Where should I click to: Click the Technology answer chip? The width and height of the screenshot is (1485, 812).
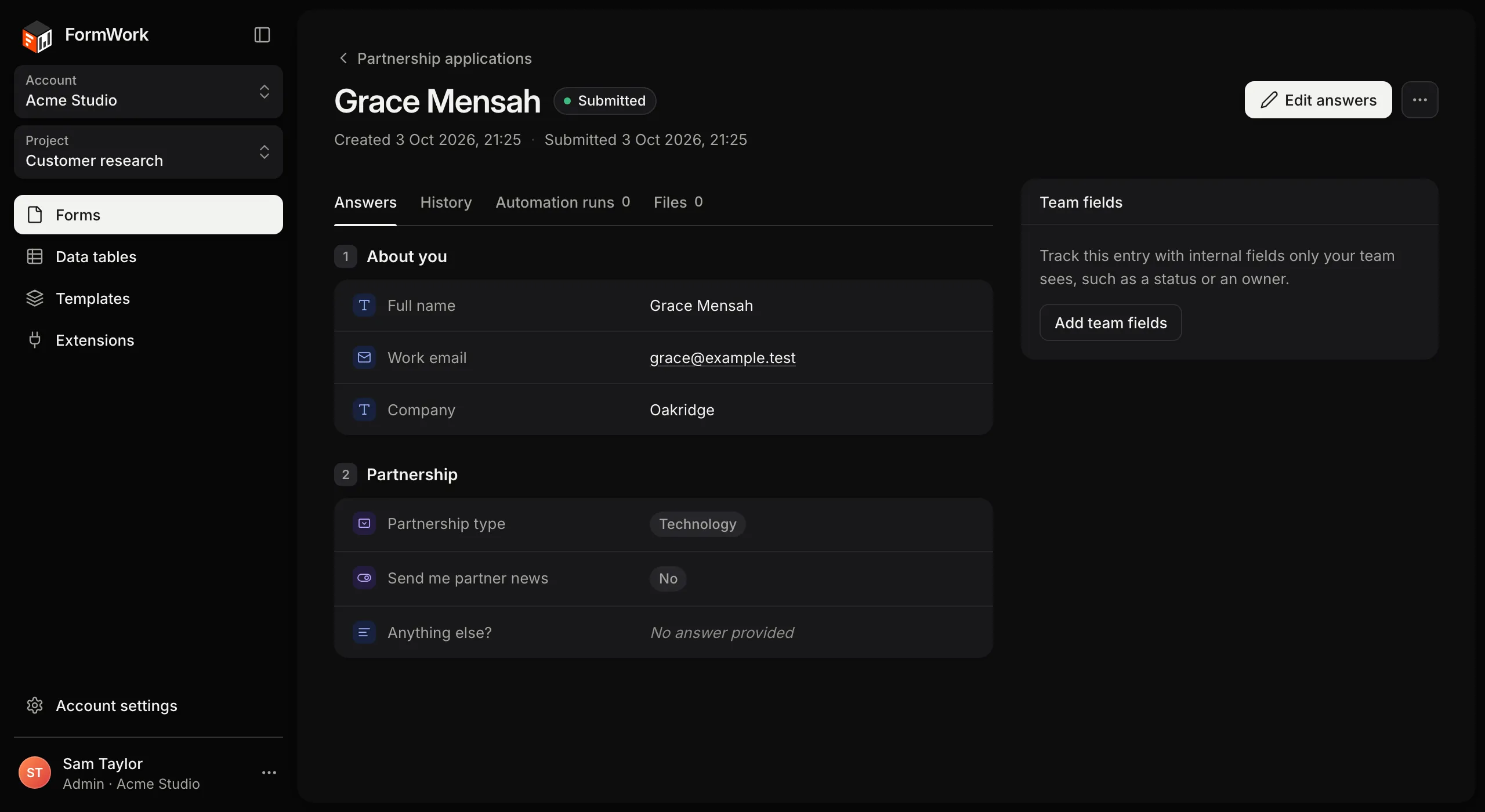click(x=698, y=524)
